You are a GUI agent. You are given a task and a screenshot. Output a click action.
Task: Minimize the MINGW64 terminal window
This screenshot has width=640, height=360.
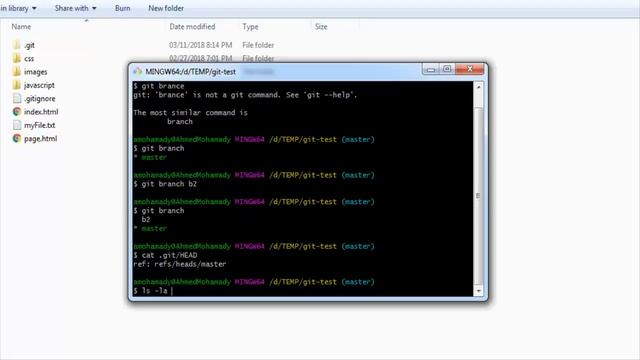[430, 69]
